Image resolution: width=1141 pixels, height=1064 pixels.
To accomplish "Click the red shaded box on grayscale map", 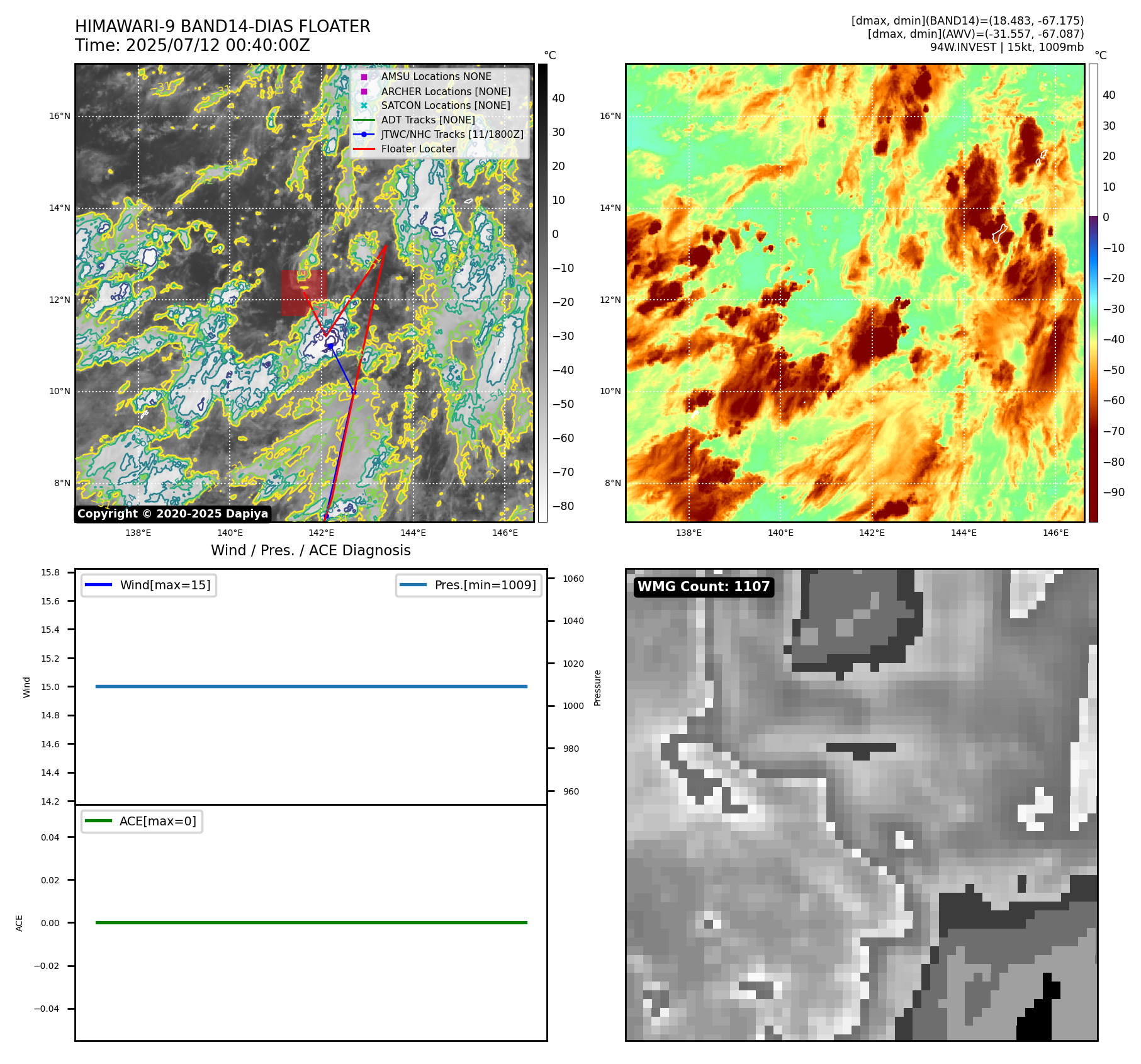I will coord(304,293).
